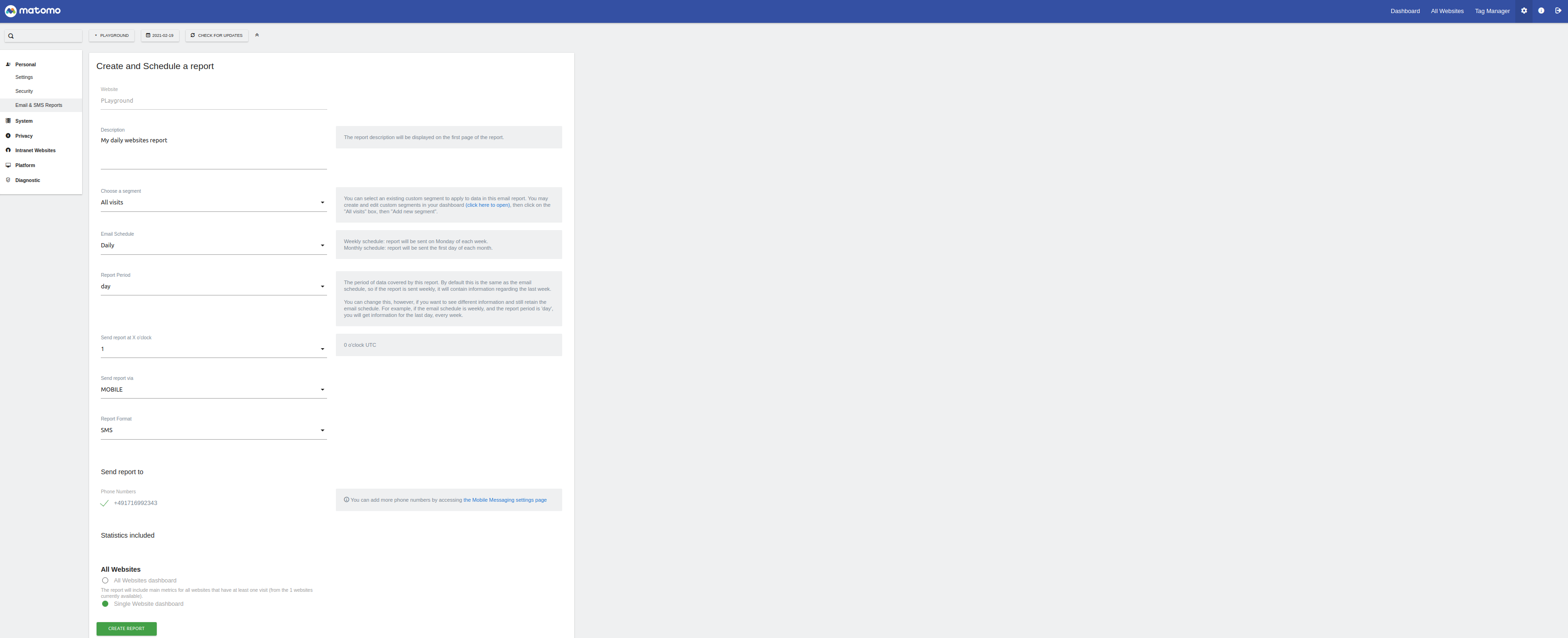Screen dimensions: 1568x638
Task: Click the Diagnostic shield icon
Action: click(8, 180)
